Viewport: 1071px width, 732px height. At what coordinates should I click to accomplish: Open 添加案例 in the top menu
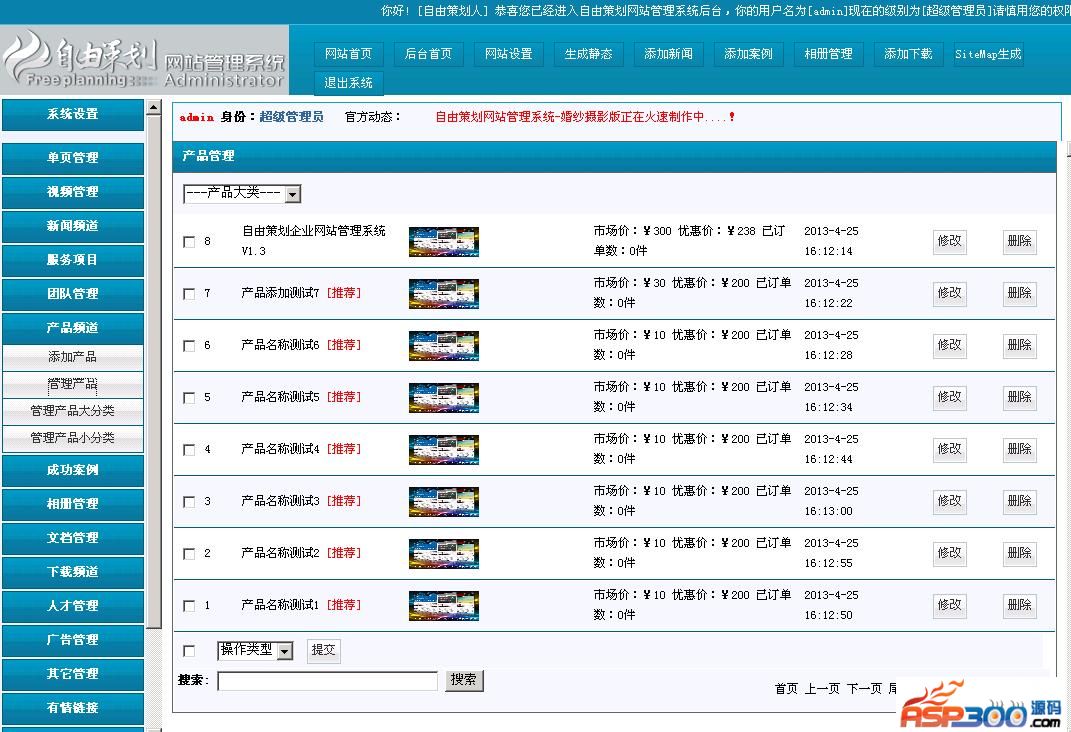point(748,54)
